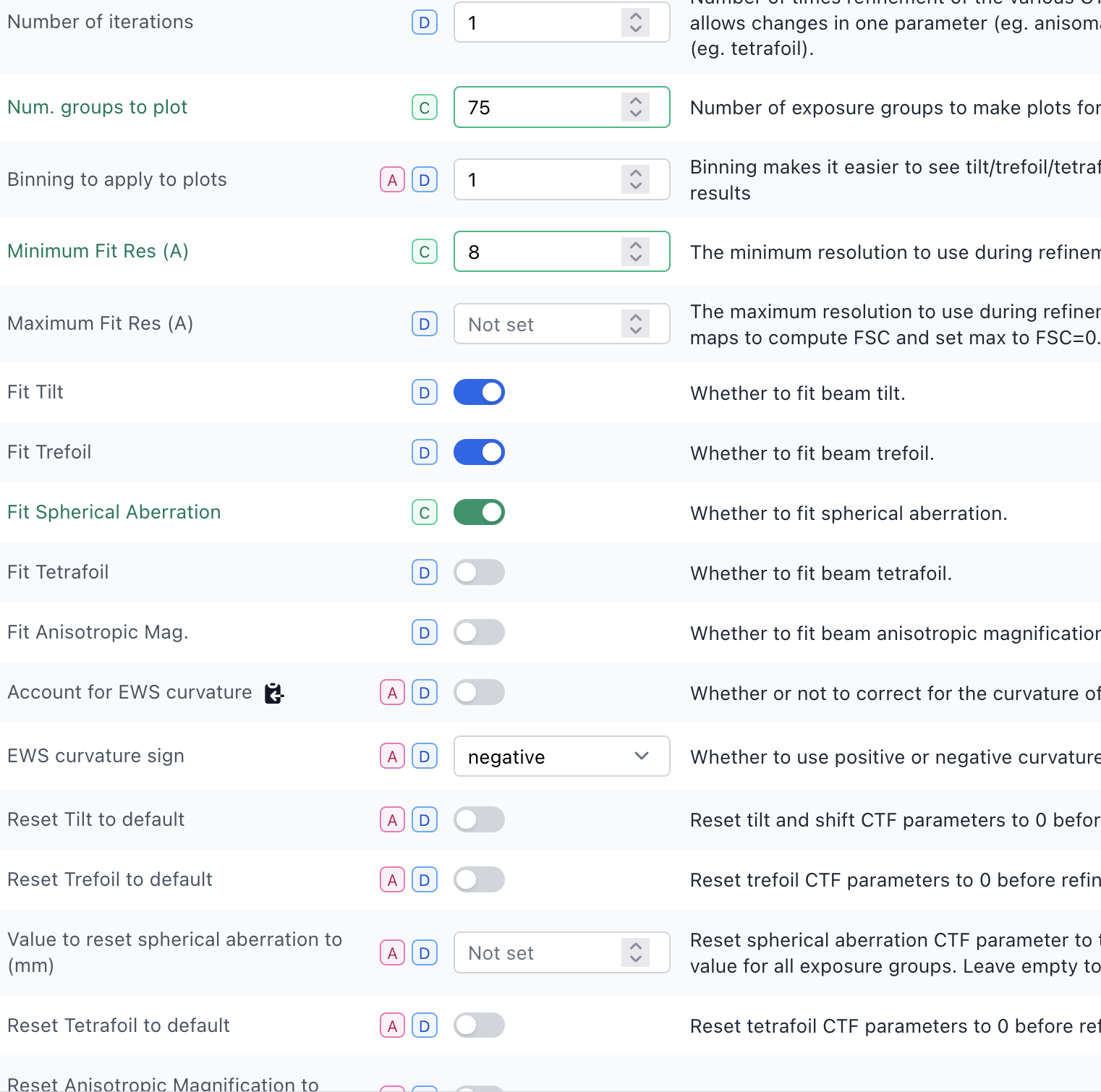Image resolution: width=1101 pixels, height=1092 pixels.
Task: Enable Account for EWS curvature
Action: coord(479,692)
